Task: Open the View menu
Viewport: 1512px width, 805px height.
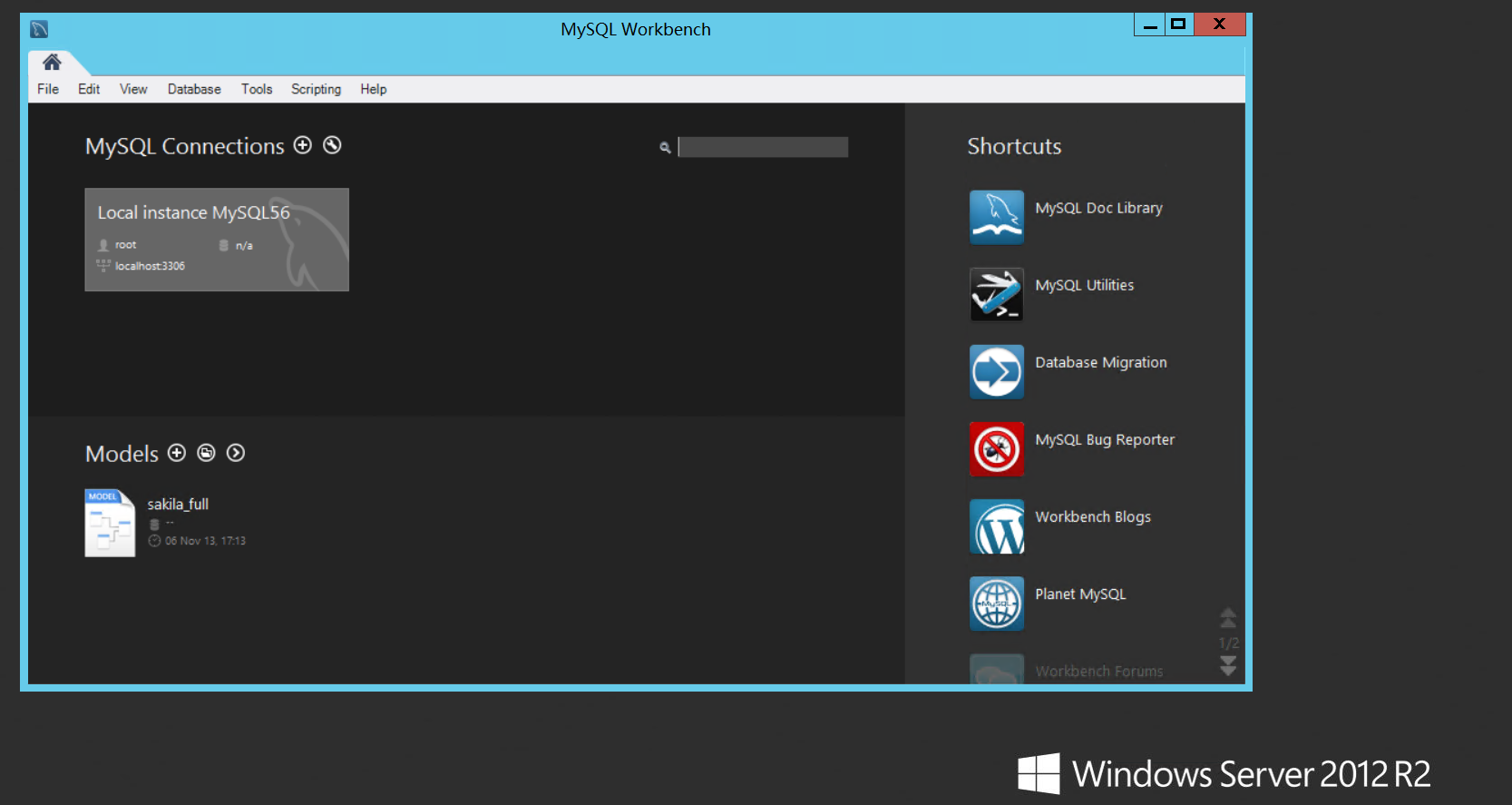Action: [x=133, y=89]
